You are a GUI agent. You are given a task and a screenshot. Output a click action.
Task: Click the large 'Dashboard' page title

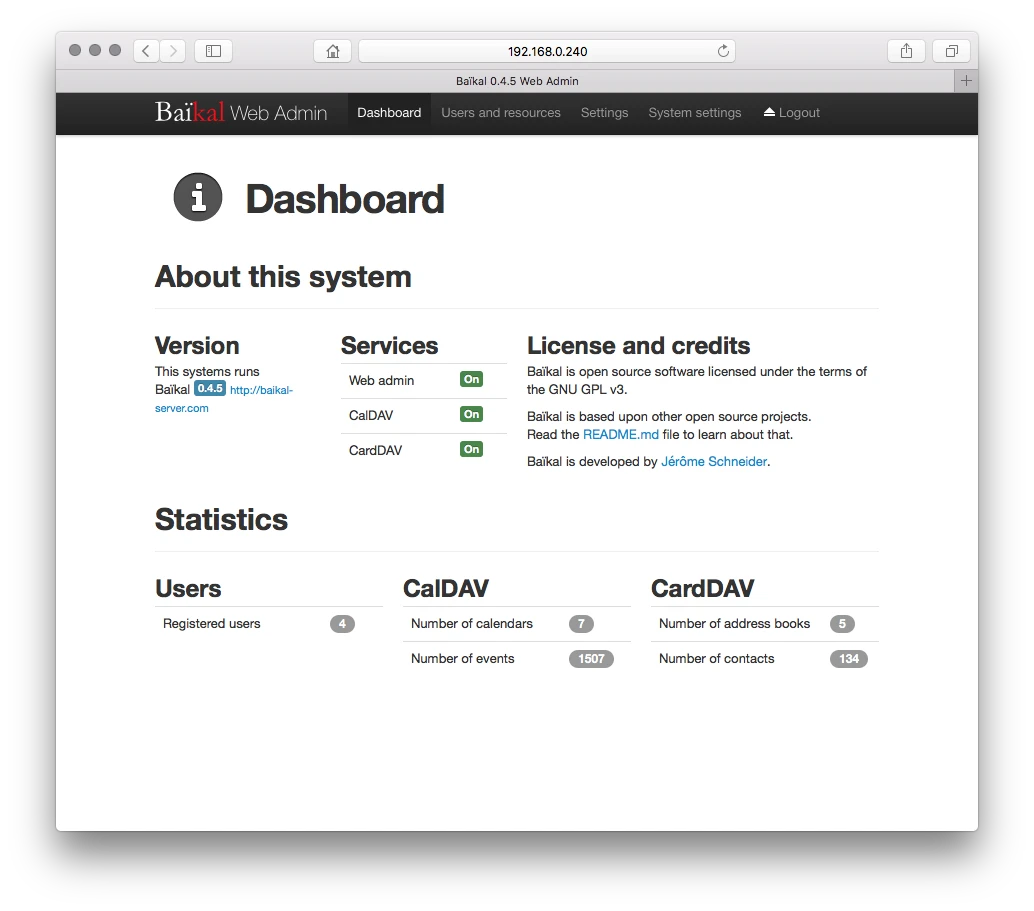coord(345,199)
